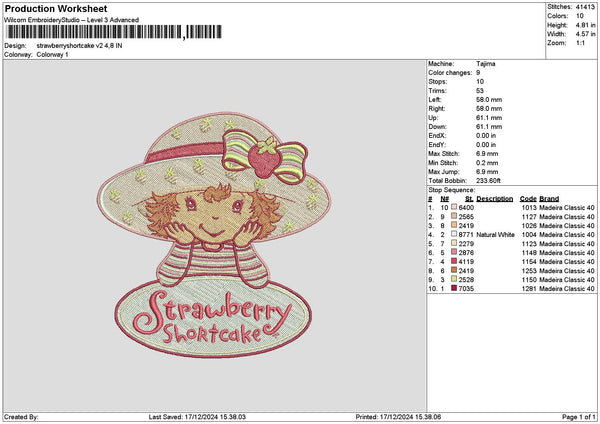Screen dimensions: 600x424
Task: Click the Printed timestamp in footer
Action: coord(398,417)
